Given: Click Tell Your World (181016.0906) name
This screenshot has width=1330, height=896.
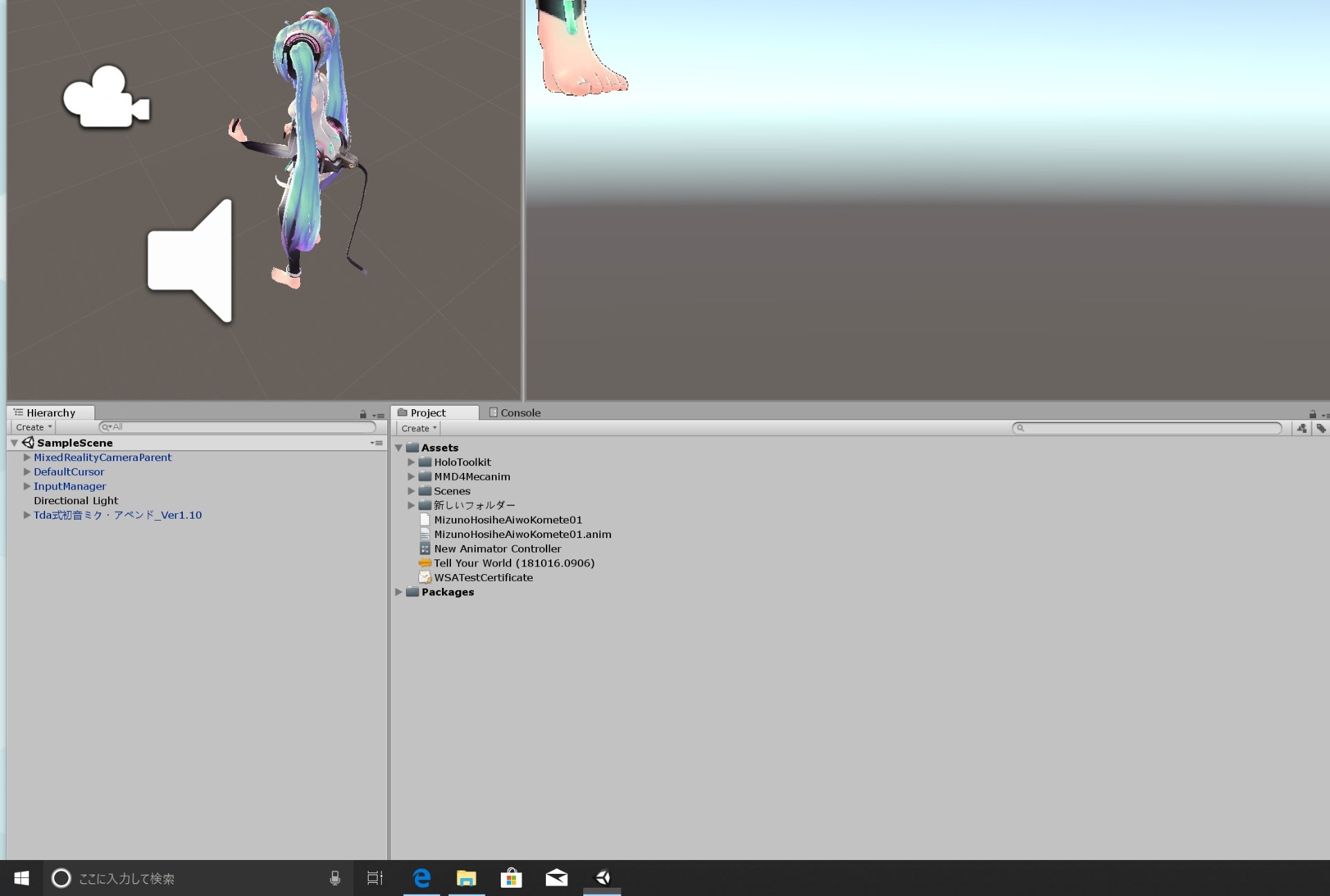Looking at the screenshot, I should [x=515, y=564].
